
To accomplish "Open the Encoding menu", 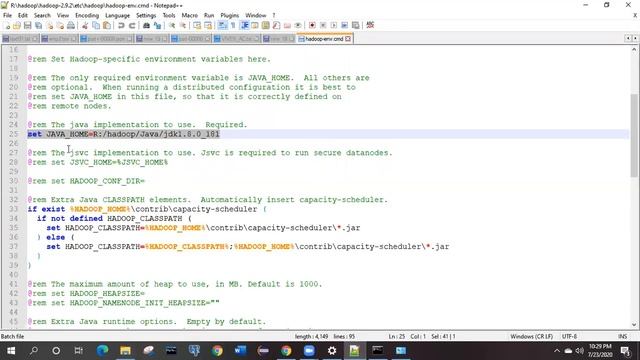I will (87, 15).
